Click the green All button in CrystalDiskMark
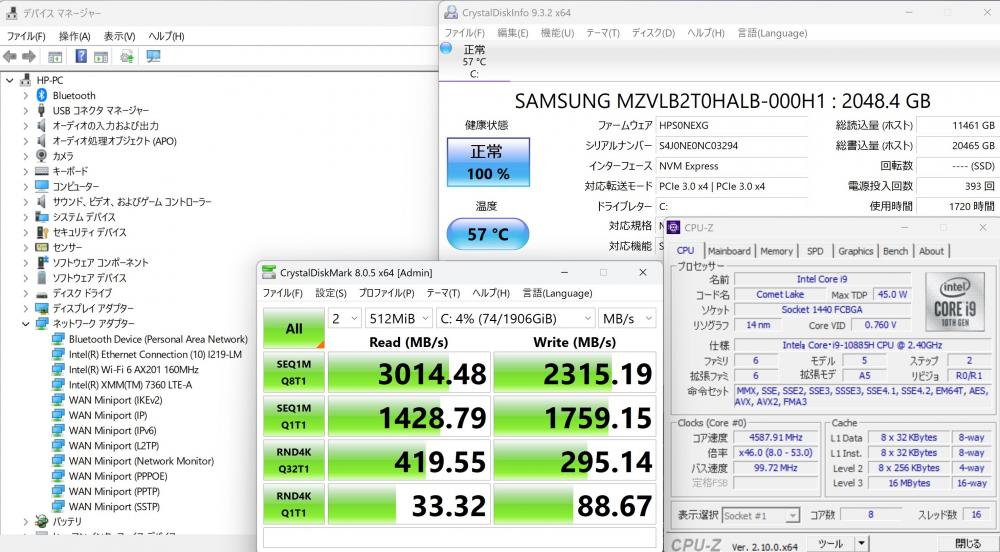The height and width of the screenshot is (552, 1000). pyautogui.click(x=293, y=328)
